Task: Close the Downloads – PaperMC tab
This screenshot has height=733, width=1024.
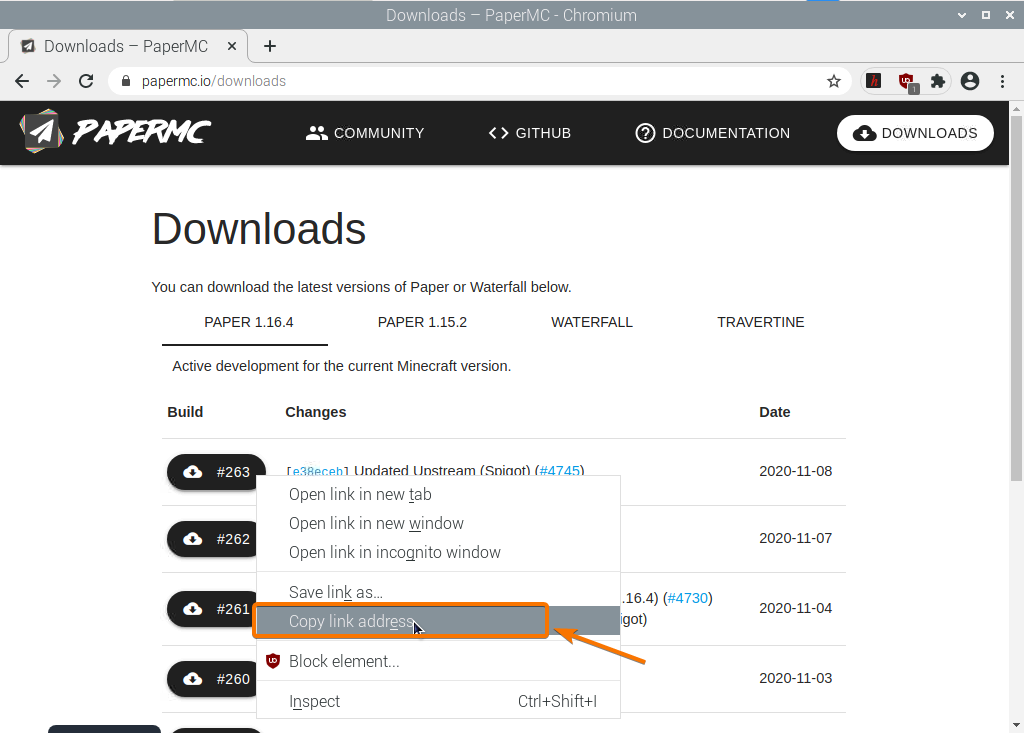Action: [232, 46]
